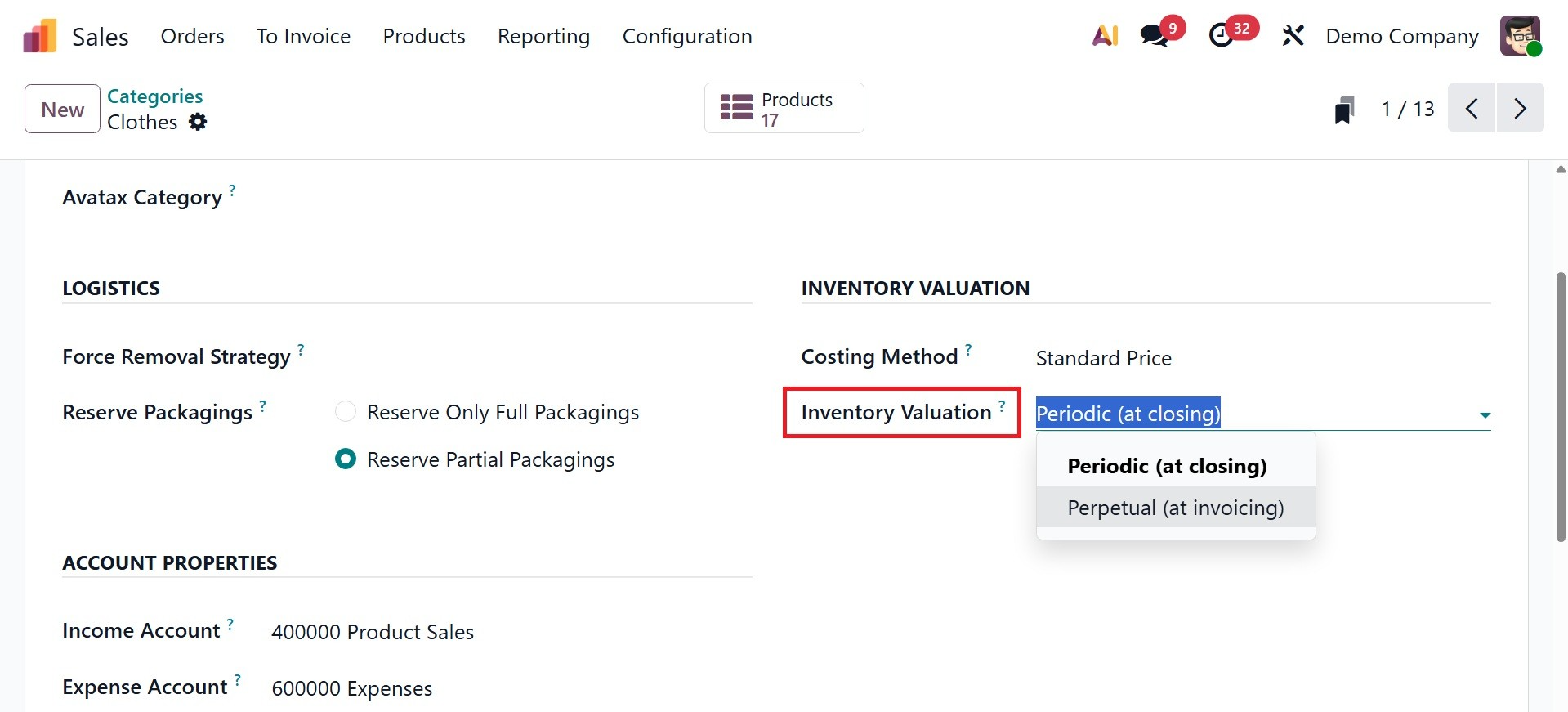Choose Perpetual (at invoicing) option
Viewport: 1568px width, 712px height.
1175,508
